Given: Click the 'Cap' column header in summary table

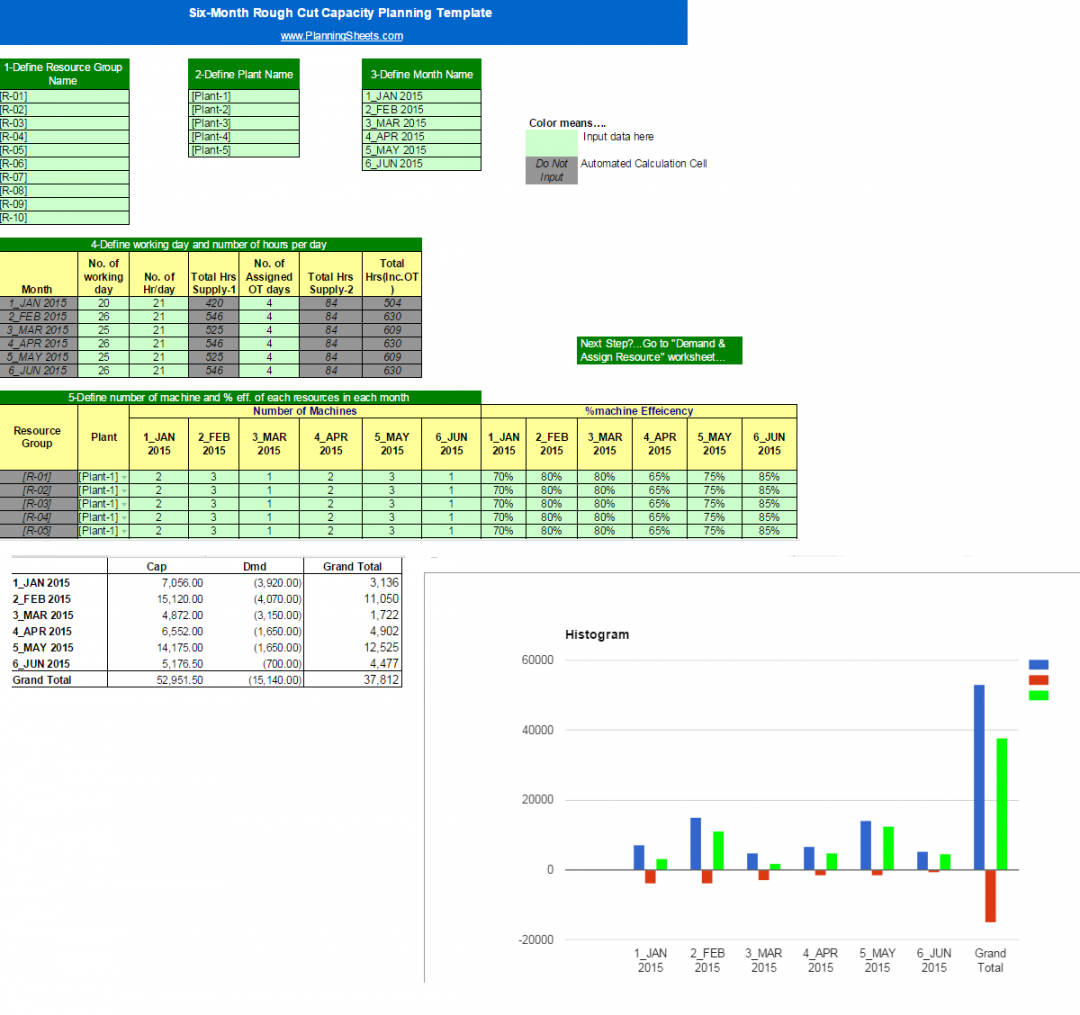Looking at the screenshot, I should pyautogui.click(x=156, y=566).
